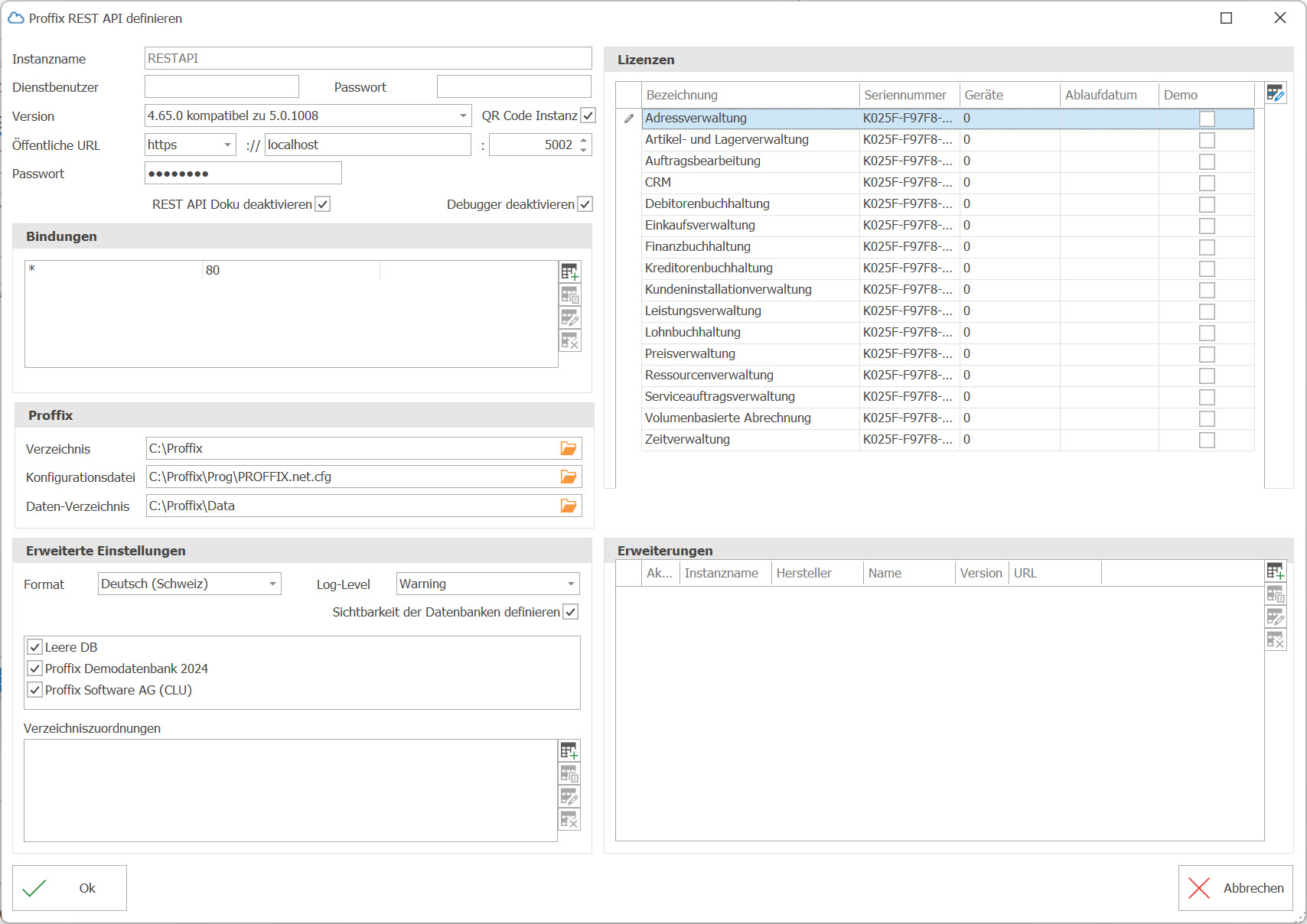Add a new Verzeichniszuordnungen entry
The image size is (1307, 924).
pos(569,750)
